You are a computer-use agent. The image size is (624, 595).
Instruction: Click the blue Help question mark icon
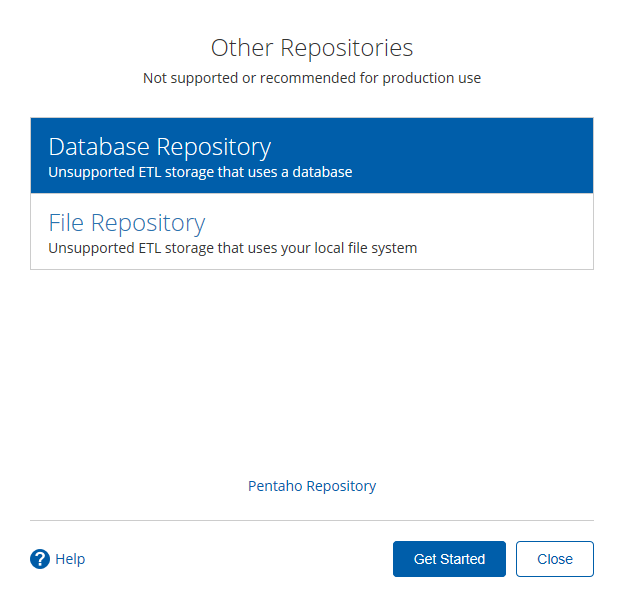click(x=40, y=559)
